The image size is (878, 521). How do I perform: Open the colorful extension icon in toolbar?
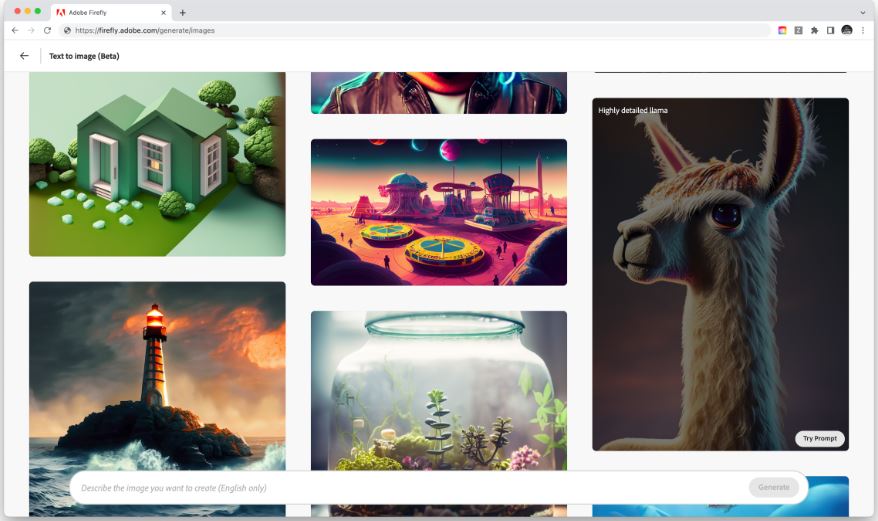[782, 30]
